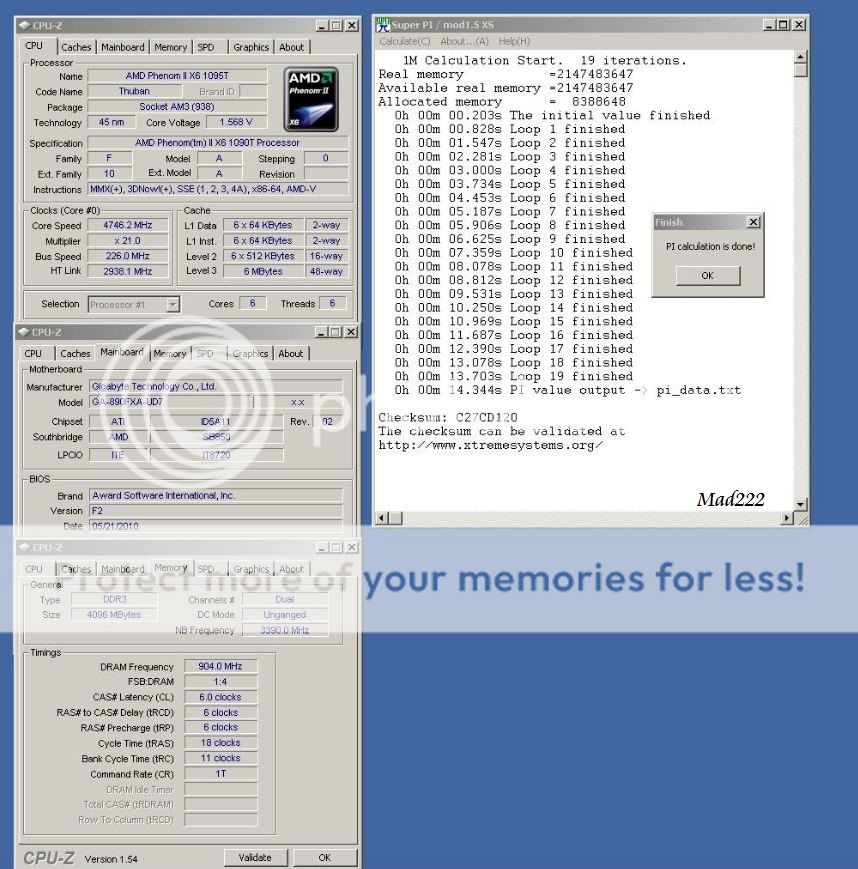The image size is (858, 869).
Task: Close the Finish dialog with X
Action: (x=753, y=222)
